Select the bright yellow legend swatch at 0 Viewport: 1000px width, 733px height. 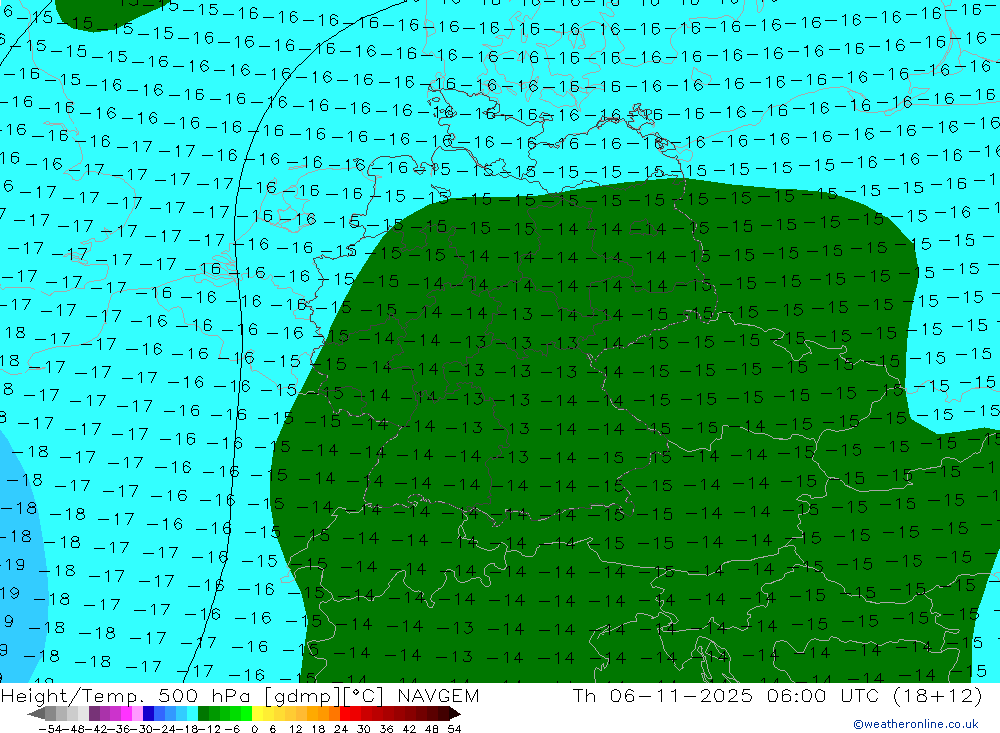point(258,713)
